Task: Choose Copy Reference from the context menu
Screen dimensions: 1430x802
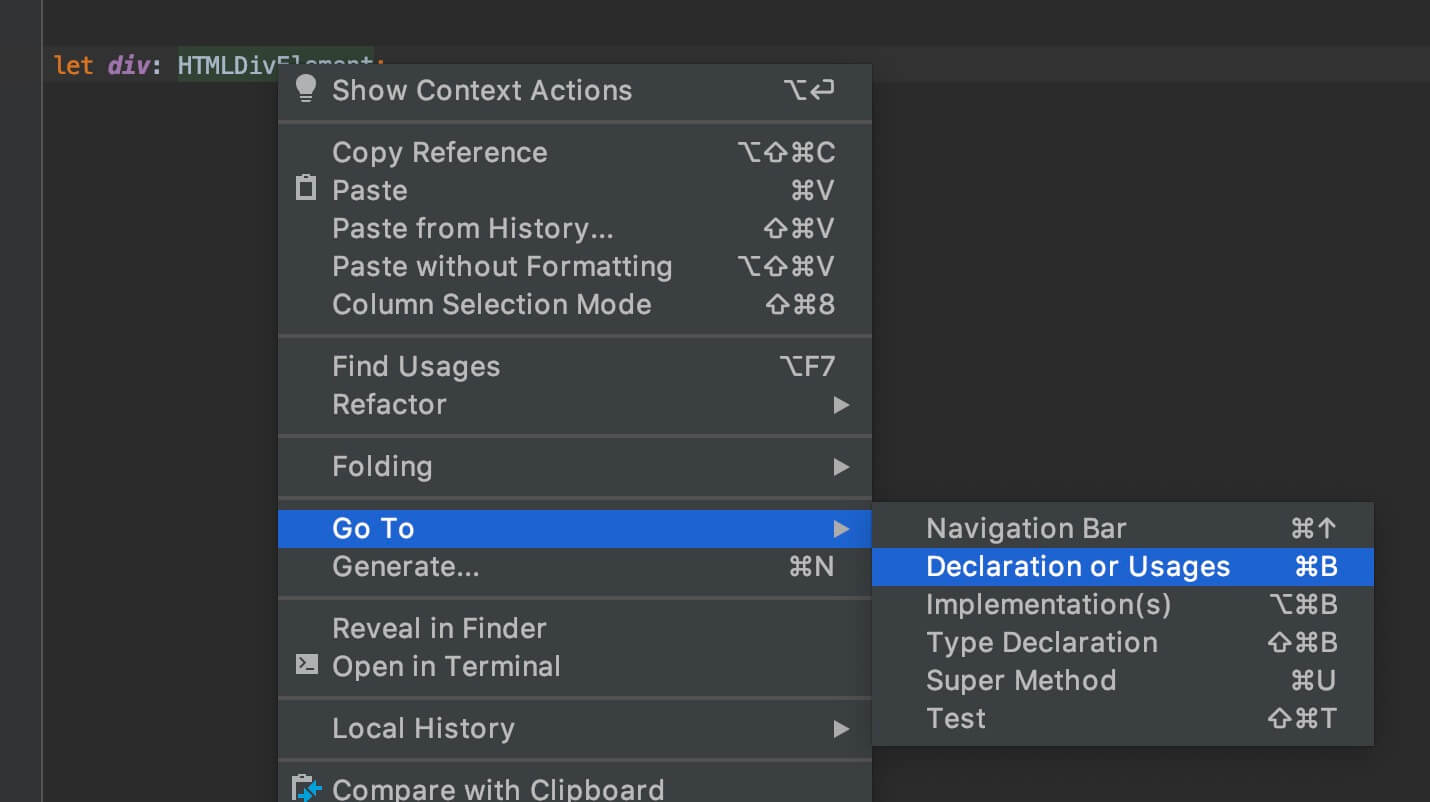Action: point(575,152)
